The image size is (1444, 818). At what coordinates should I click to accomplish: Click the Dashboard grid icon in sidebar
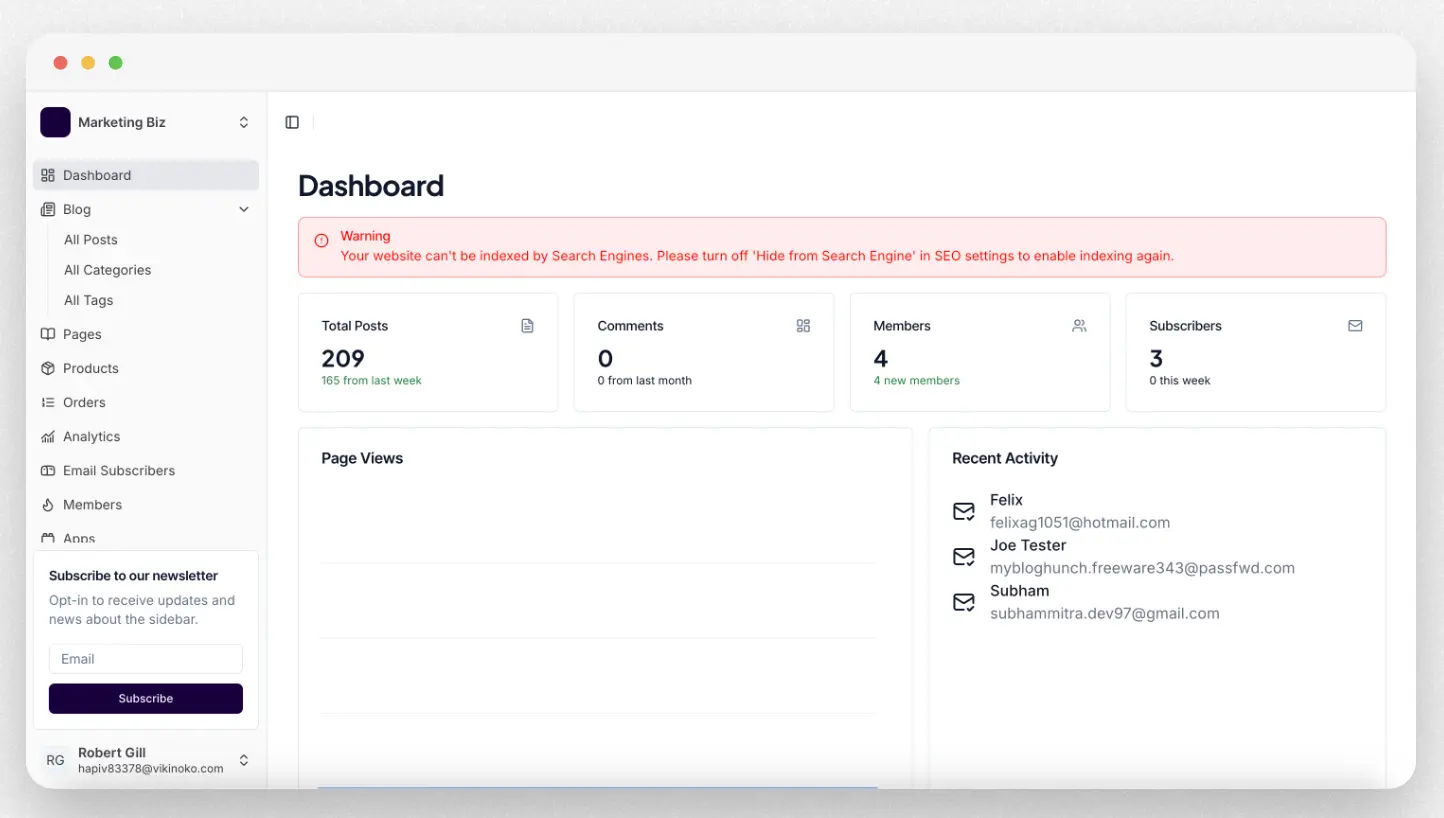[48, 175]
